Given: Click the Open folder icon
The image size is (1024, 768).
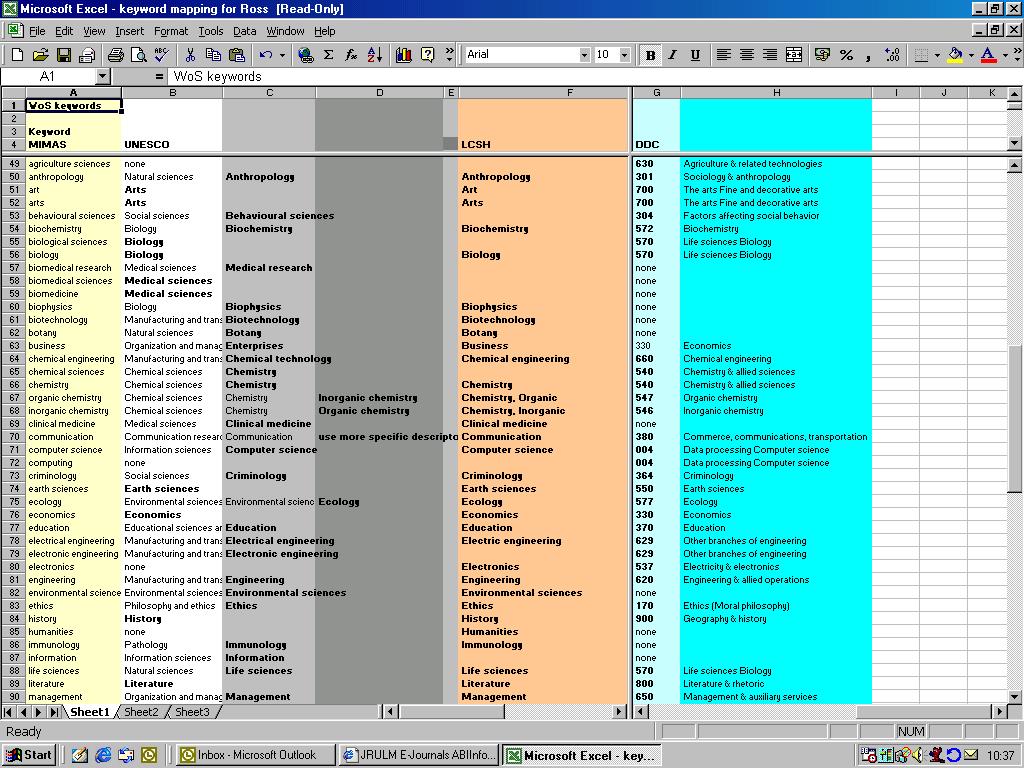Looking at the screenshot, I should 40,55.
